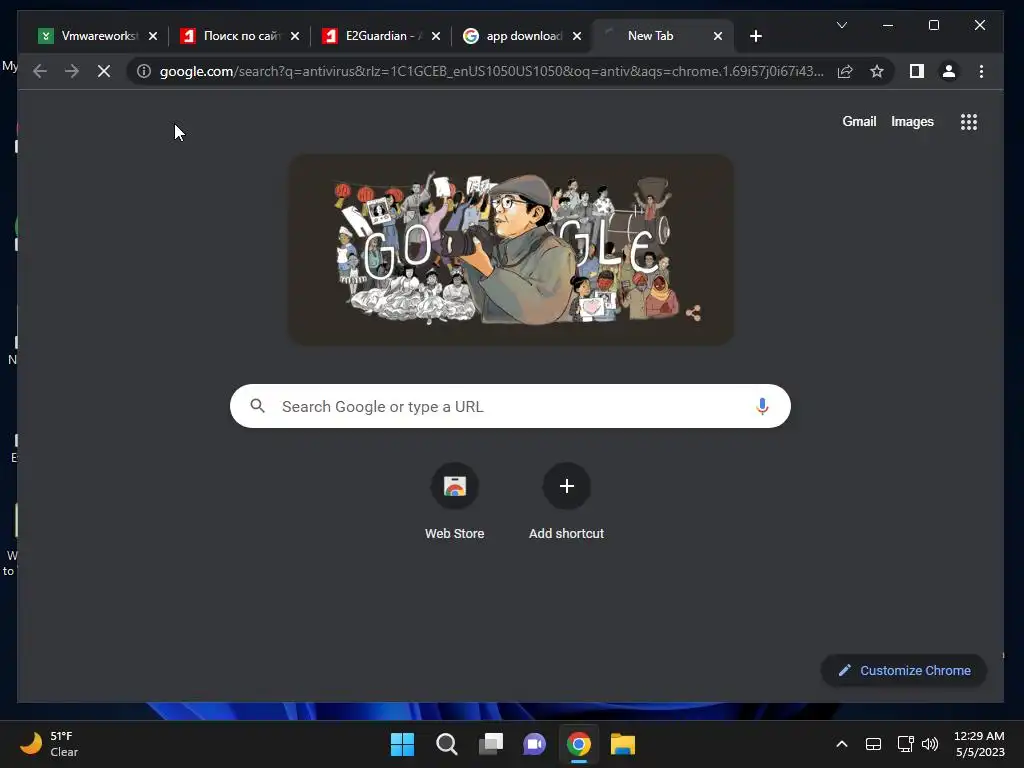Show hidden system tray icons
This screenshot has height=768, width=1024.
point(842,744)
